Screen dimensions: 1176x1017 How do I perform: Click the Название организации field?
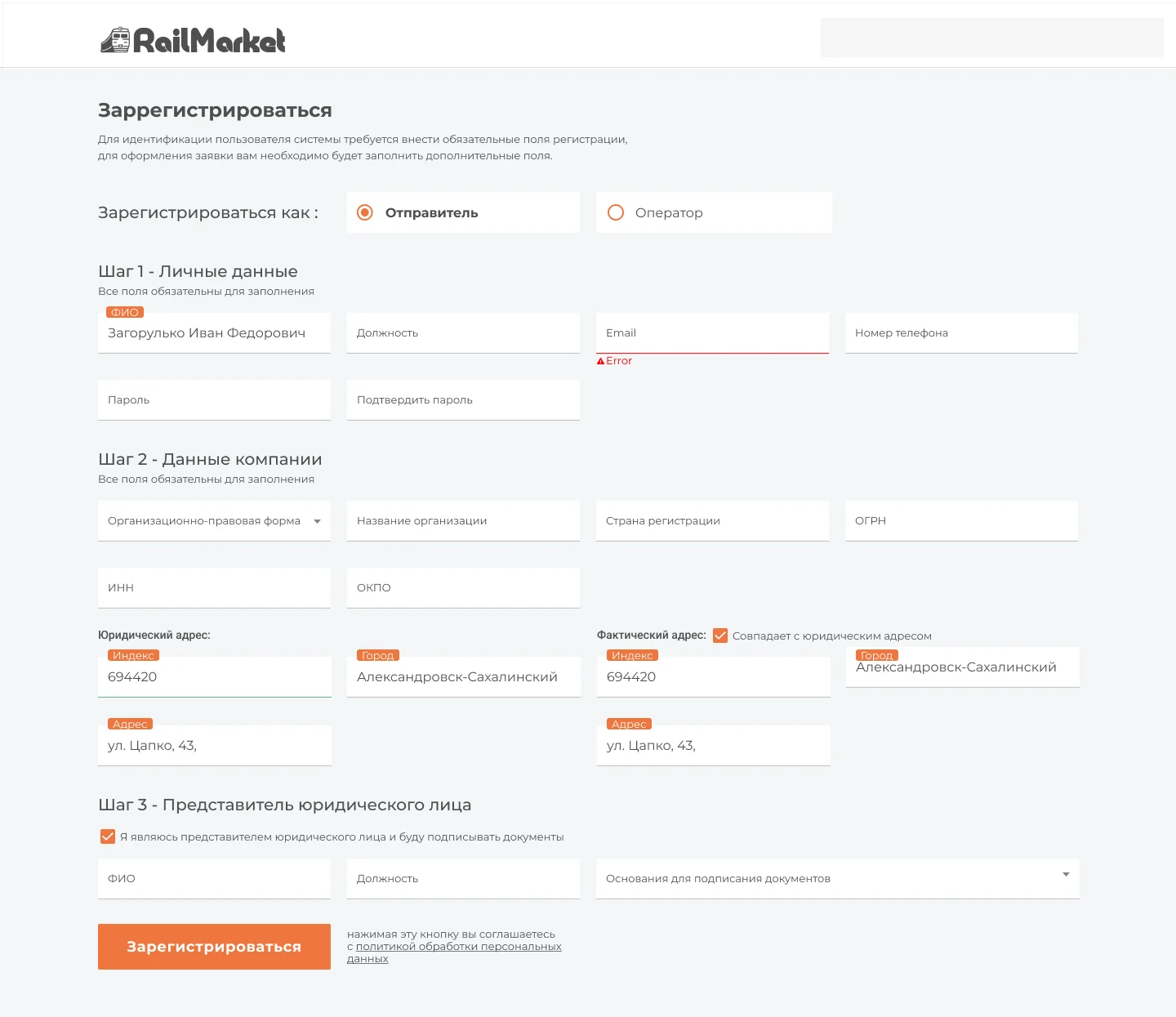(x=463, y=521)
